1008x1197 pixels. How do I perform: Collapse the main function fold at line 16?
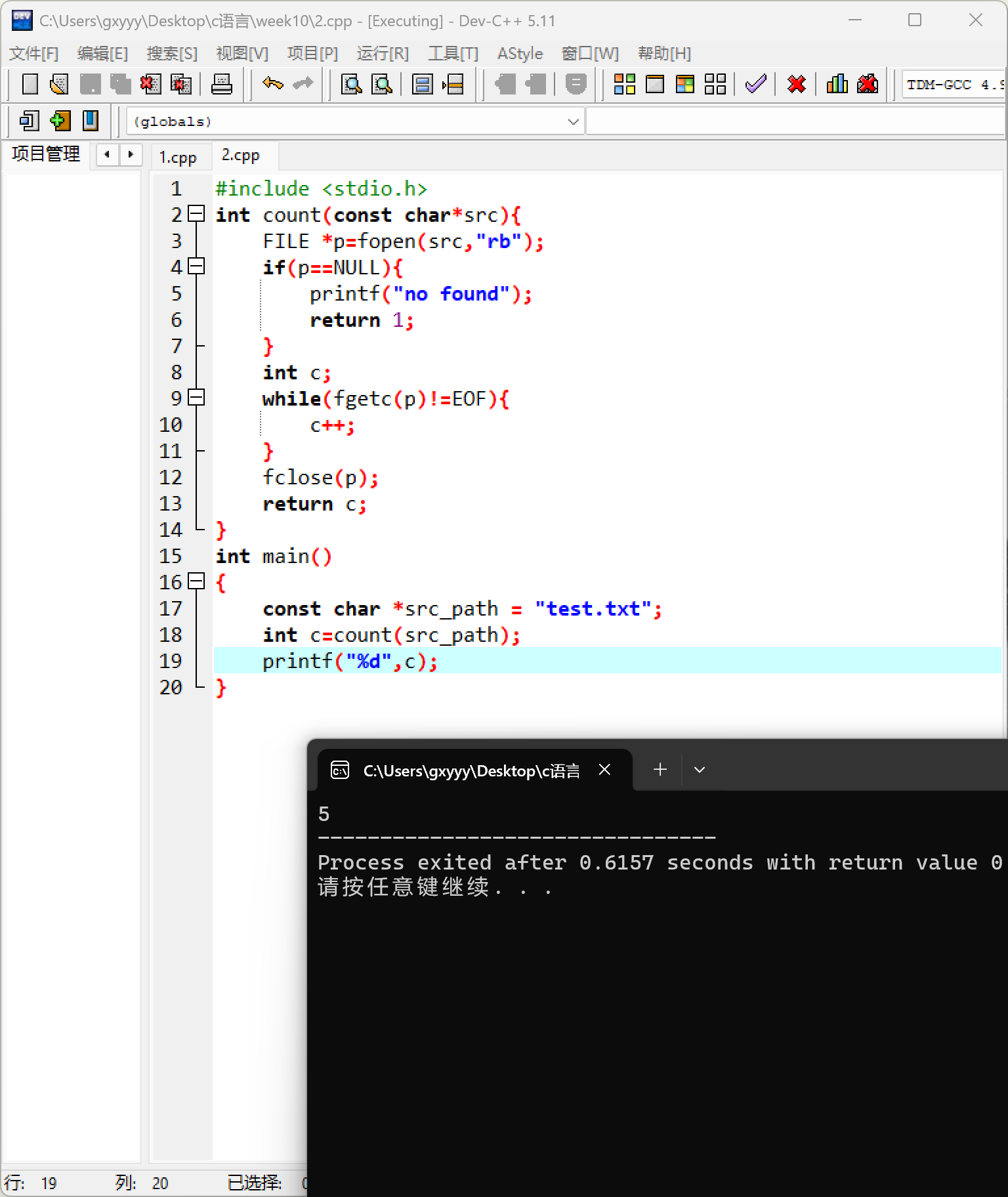click(196, 581)
